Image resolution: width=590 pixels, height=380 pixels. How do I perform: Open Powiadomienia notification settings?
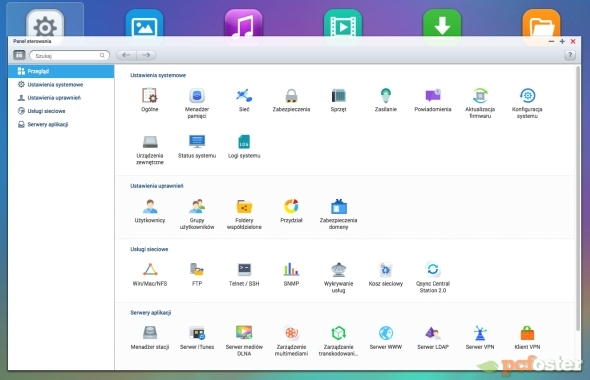coord(433,96)
